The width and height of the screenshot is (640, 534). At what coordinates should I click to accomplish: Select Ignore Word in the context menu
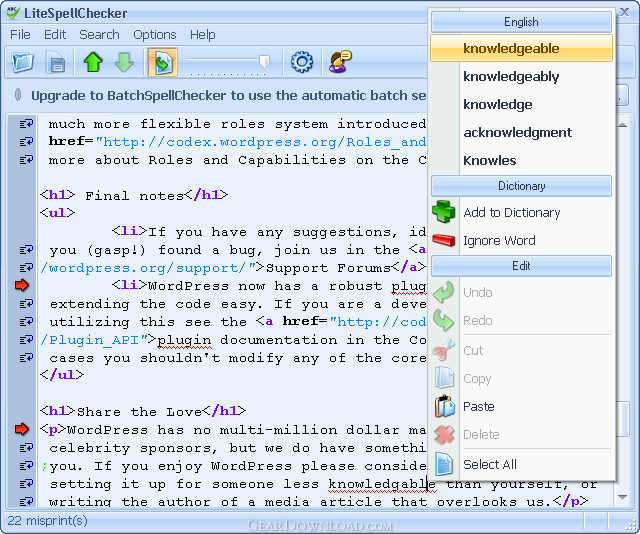click(x=499, y=240)
